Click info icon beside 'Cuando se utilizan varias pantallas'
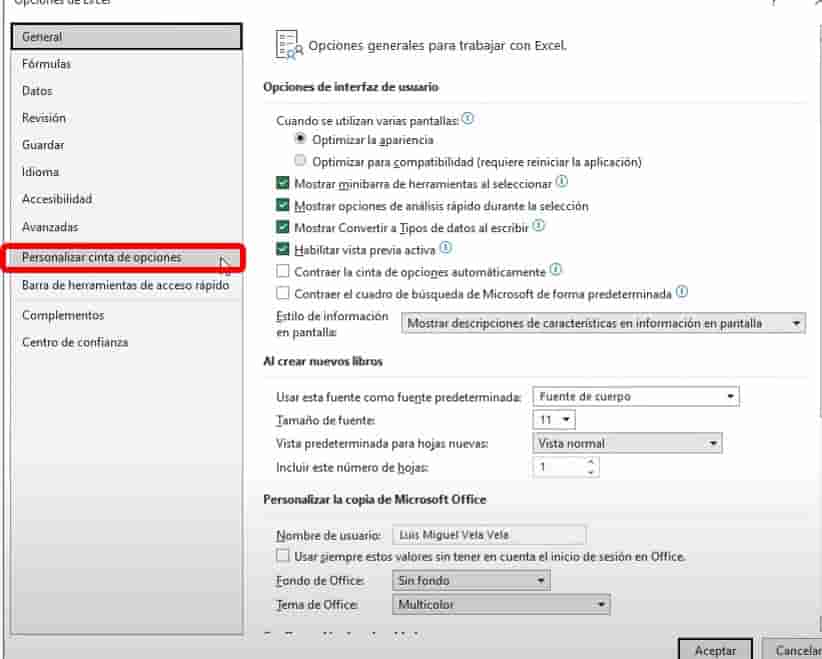This screenshot has width=822, height=659. [468, 119]
